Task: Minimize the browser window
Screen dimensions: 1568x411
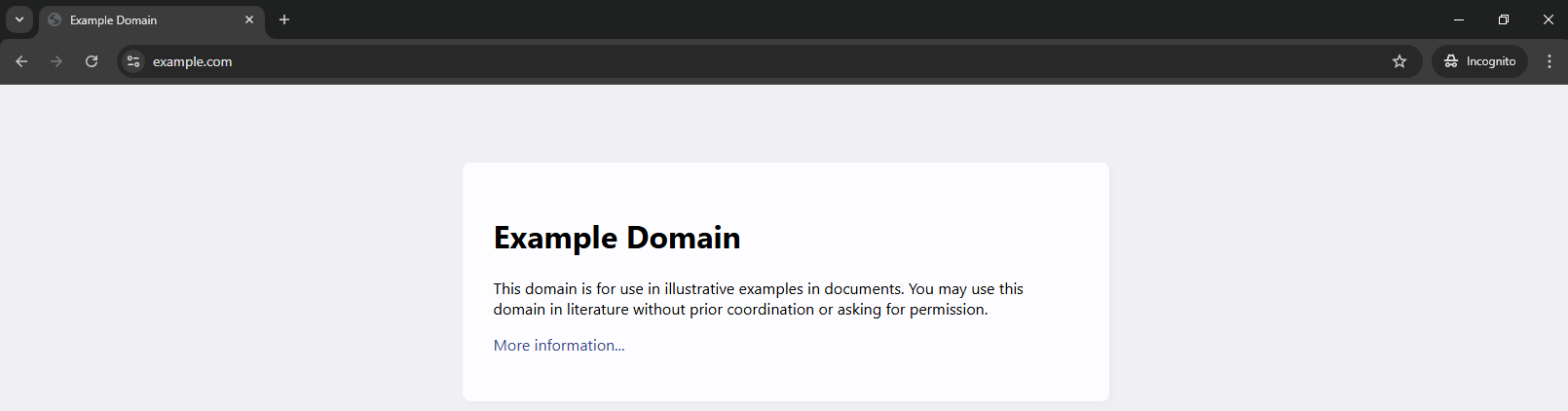Action: pos(1459,19)
